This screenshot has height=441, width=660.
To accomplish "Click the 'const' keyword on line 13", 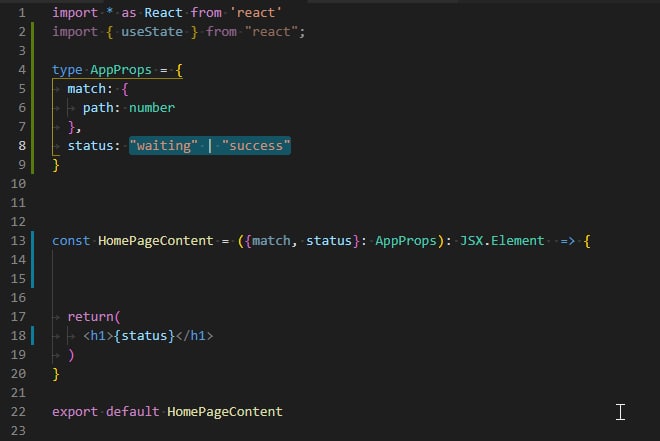I will tap(71, 241).
